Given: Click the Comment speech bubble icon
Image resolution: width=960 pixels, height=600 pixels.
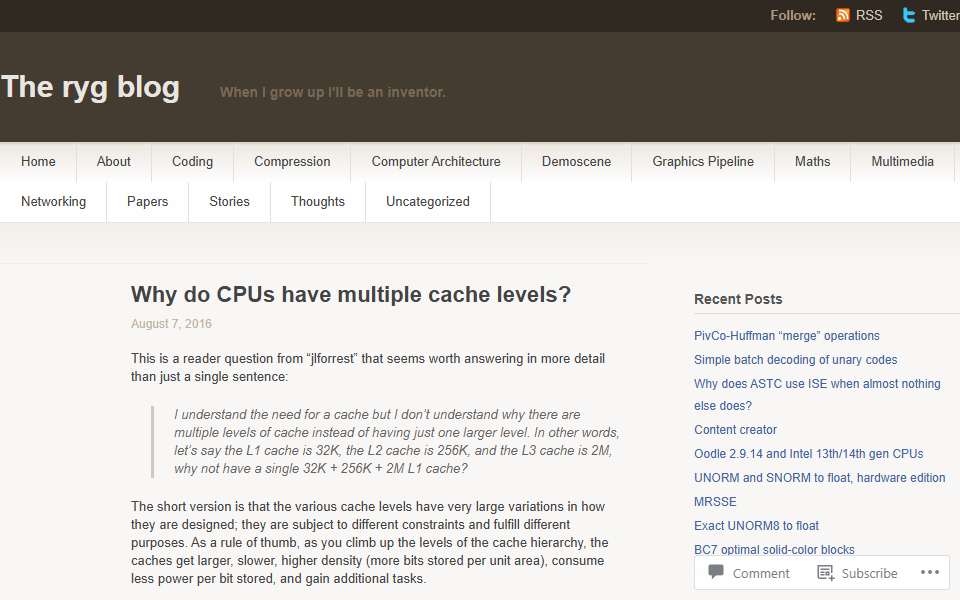Looking at the screenshot, I should pyautogui.click(x=715, y=572).
